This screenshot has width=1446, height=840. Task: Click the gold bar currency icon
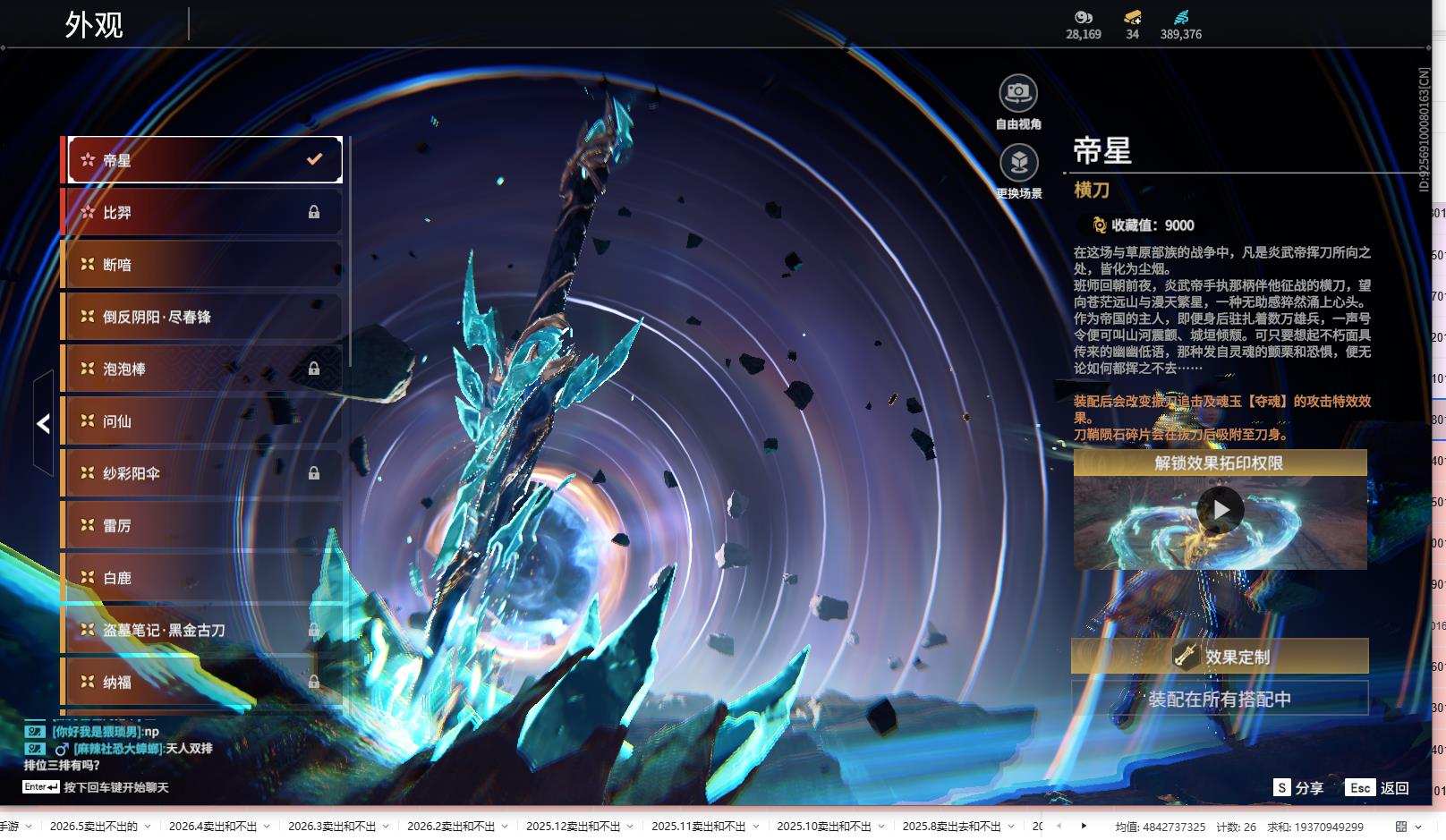pyautogui.click(x=1133, y=17)
